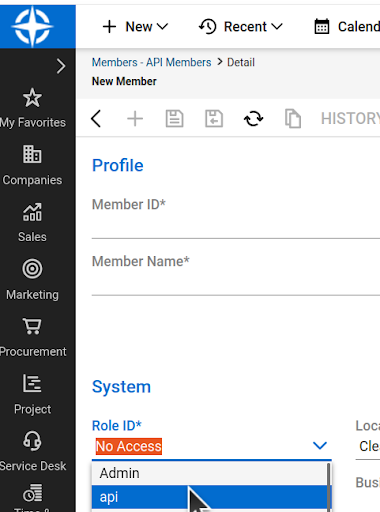
Task: Select api from the Role ID list
Action: point(209,497)
